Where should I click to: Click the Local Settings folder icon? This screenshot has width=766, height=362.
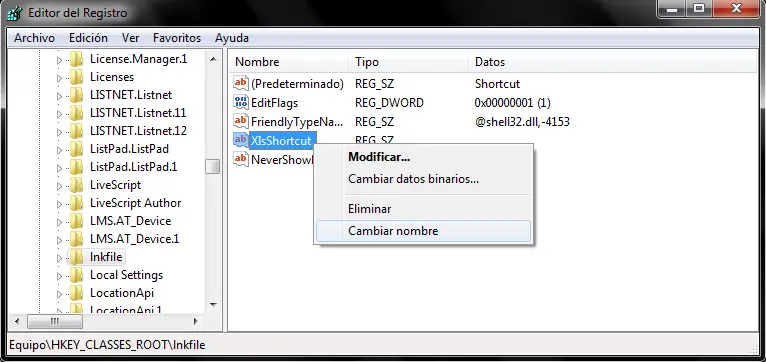[x=76, y=276]
